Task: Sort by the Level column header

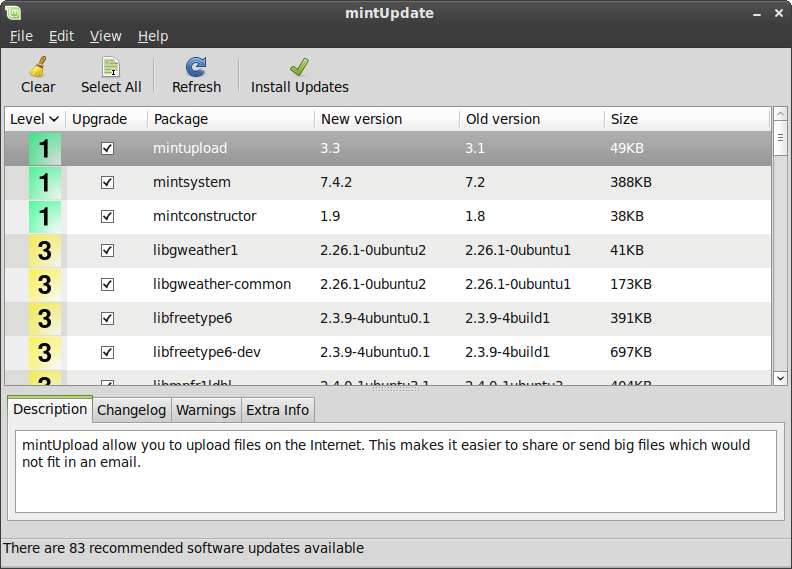Action: [35, 119]
